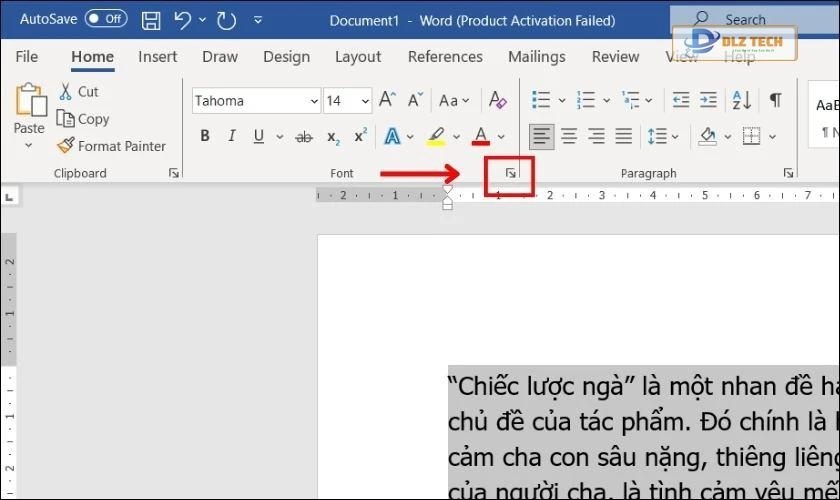Open the Insert ribbon tab
This screenshot has width=840, height=500.
pos(157,57)
